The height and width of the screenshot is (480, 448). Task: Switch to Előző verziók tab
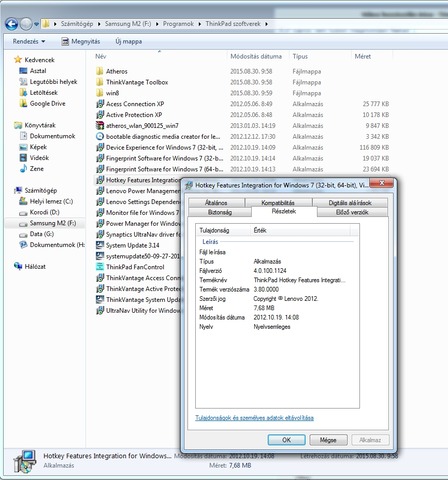tap(352, 212)
